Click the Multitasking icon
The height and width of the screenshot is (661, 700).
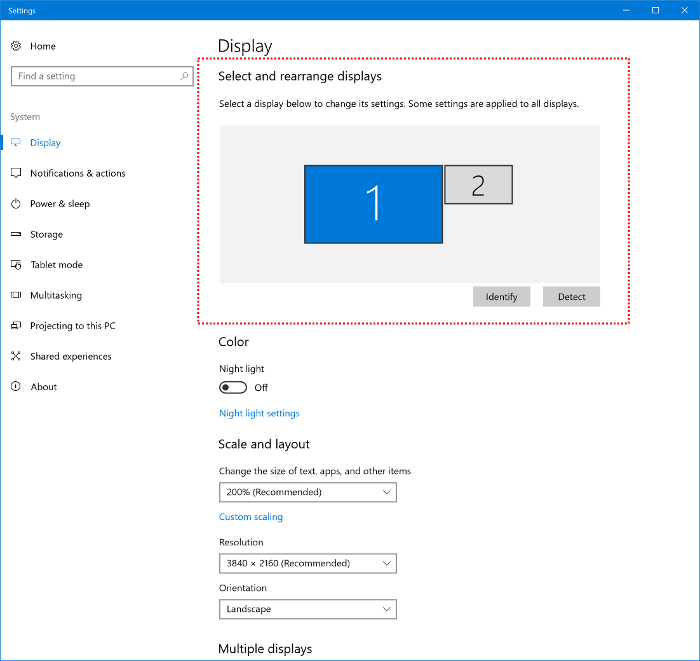[x=16, y=295]
